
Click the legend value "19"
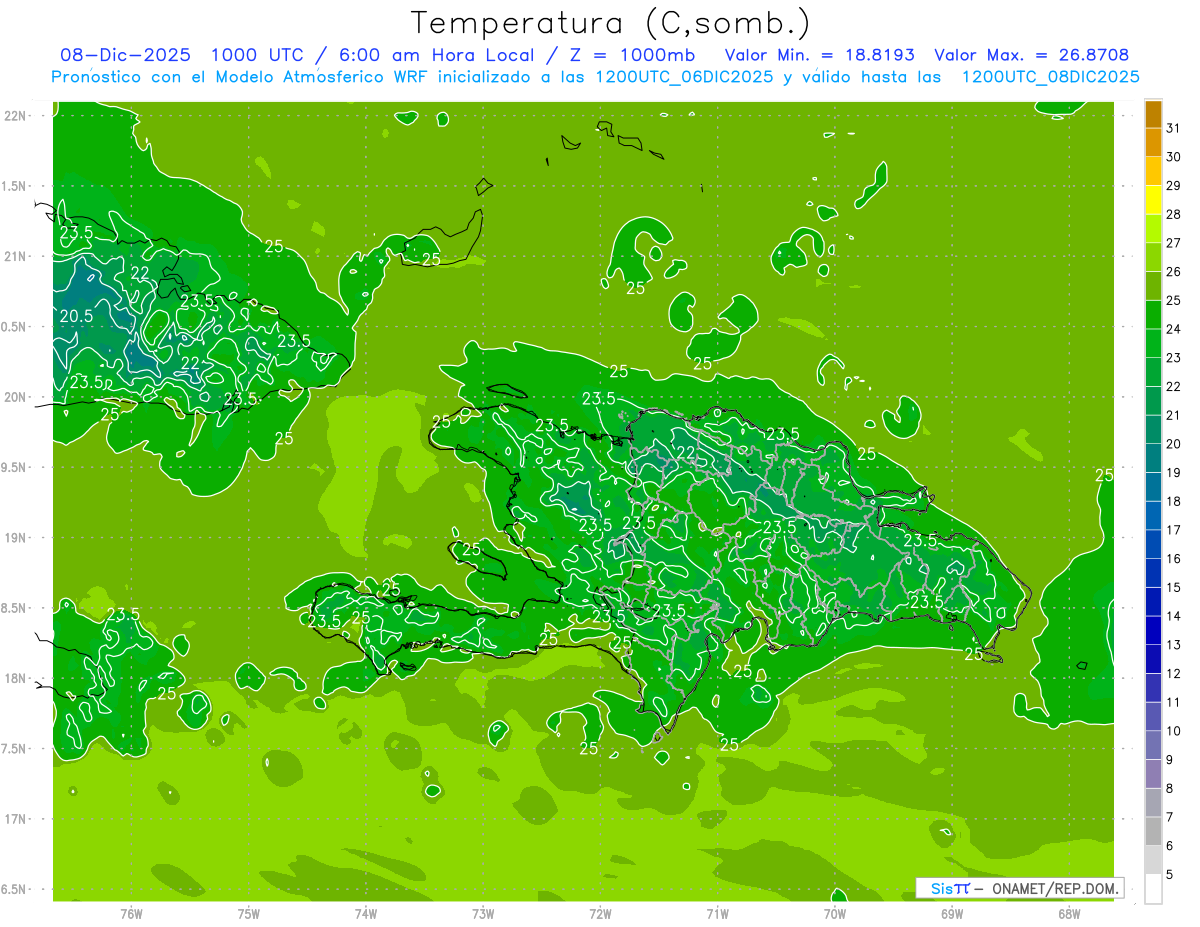(x=1174, y=472)
